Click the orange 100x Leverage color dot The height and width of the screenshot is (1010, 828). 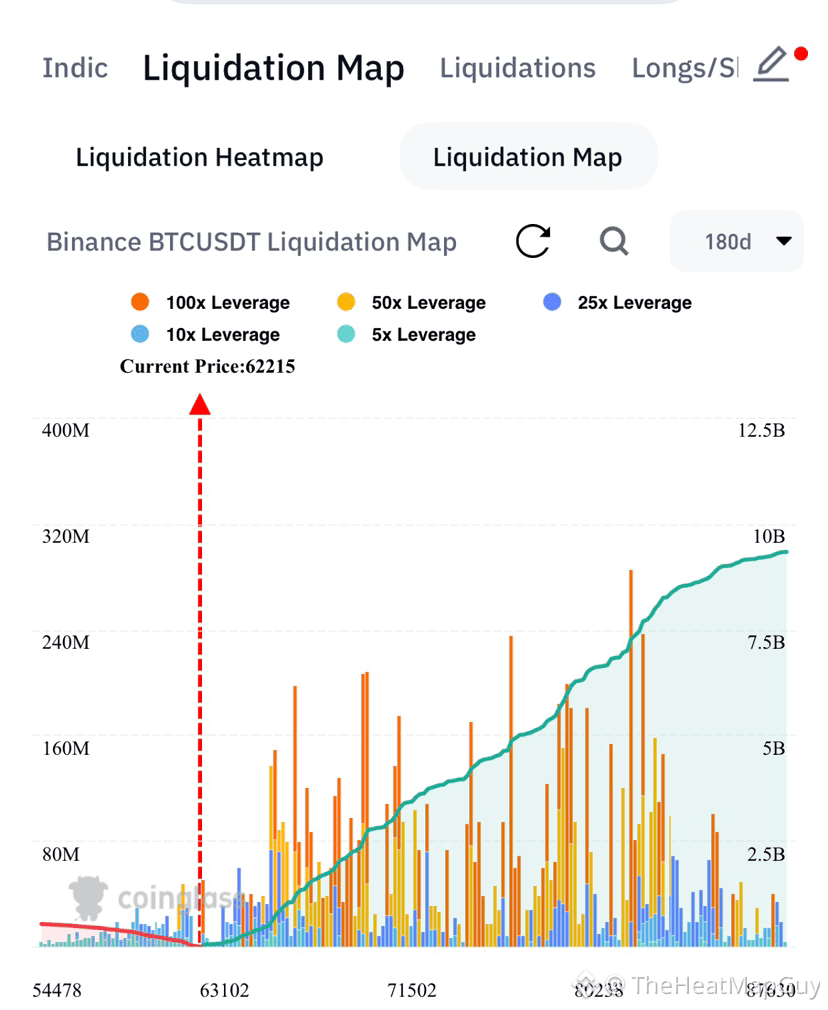tap(140, 301)
